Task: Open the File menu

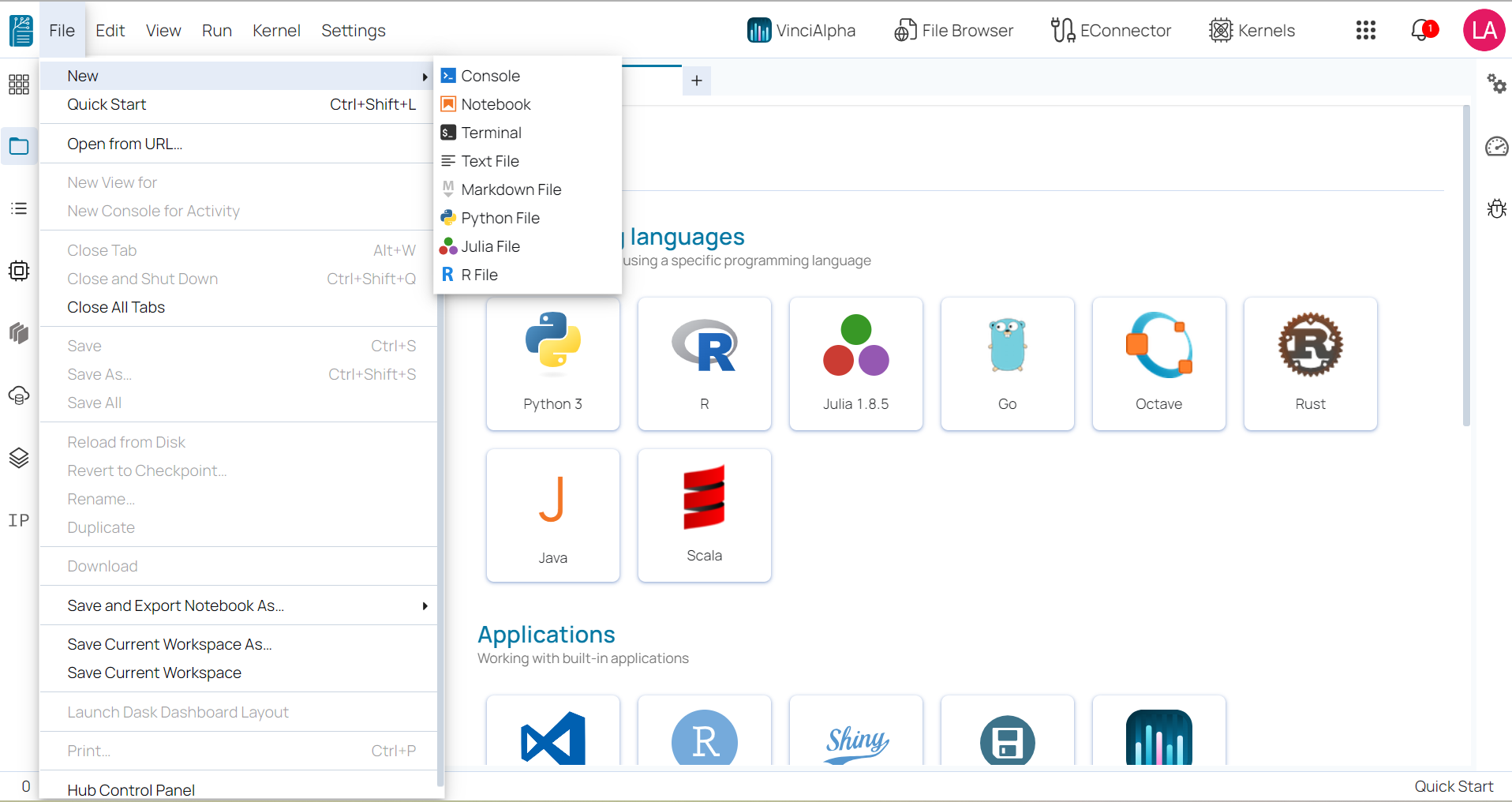Action: pyautogui.click(x=62, y=31)
